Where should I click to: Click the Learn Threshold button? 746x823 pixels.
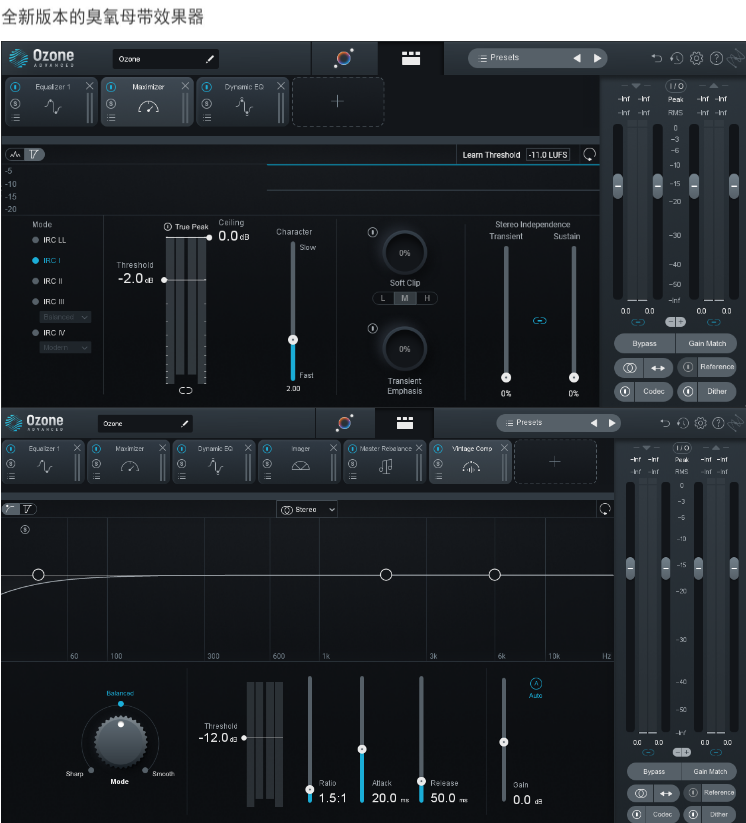tap(491, 155)
